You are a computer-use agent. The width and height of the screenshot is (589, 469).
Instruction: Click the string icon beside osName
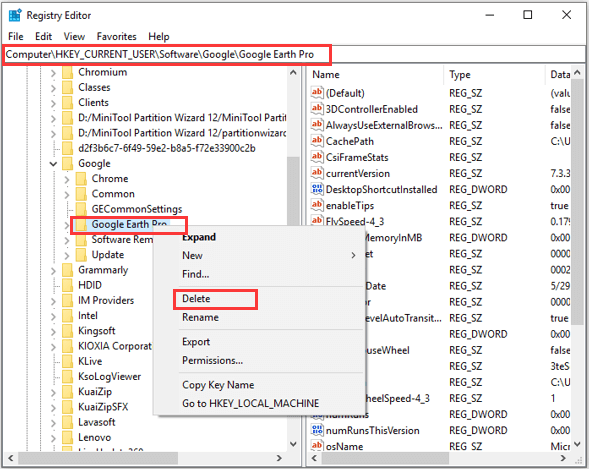317,446
